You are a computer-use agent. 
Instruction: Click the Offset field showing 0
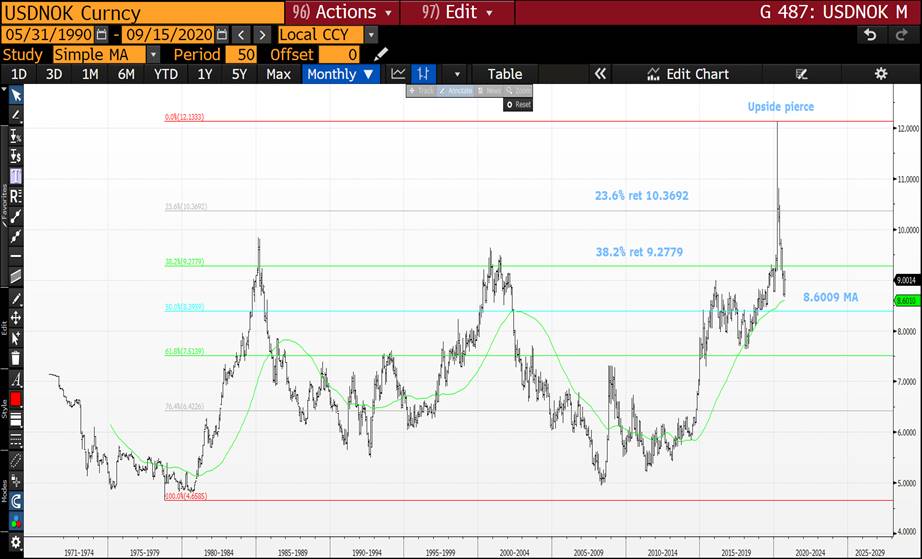pos(339,55)
